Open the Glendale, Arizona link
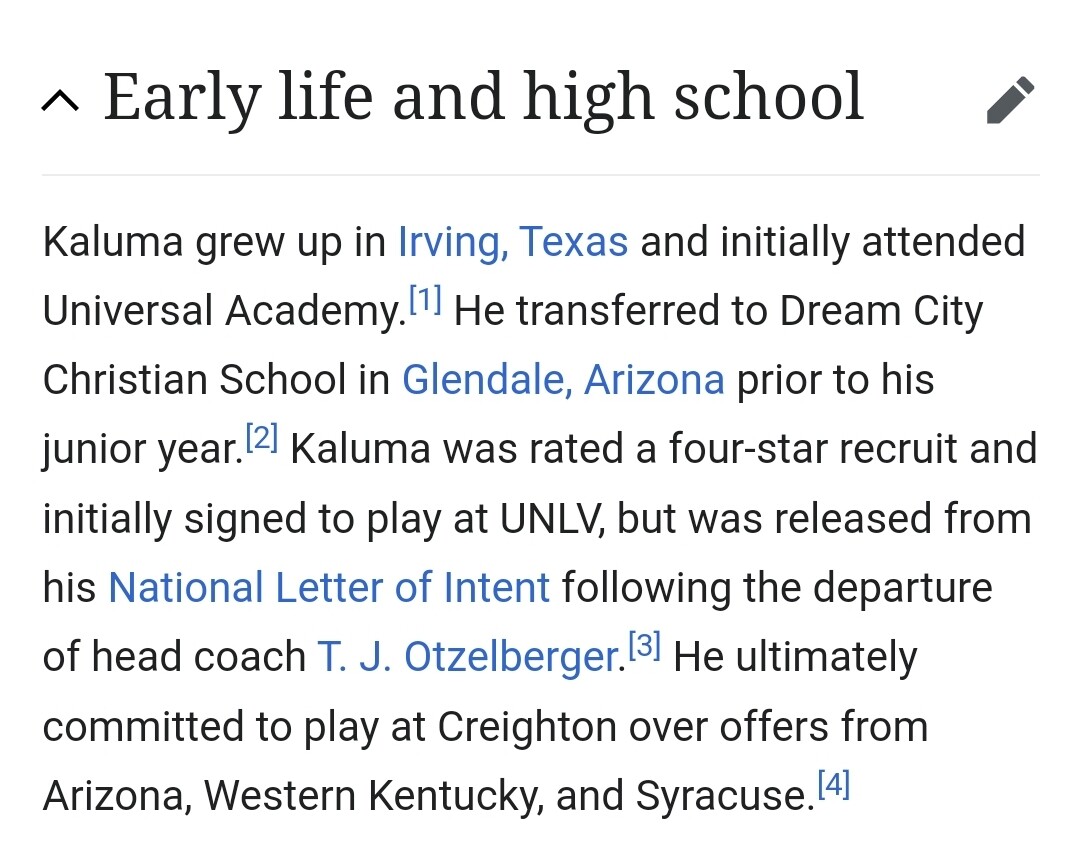Viewport: 1080px width, 848px height. coord(563,380)
